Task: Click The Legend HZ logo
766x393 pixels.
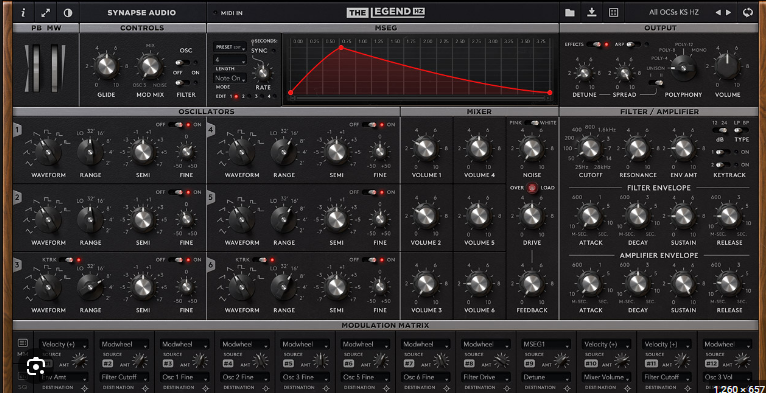Action: 386,13
